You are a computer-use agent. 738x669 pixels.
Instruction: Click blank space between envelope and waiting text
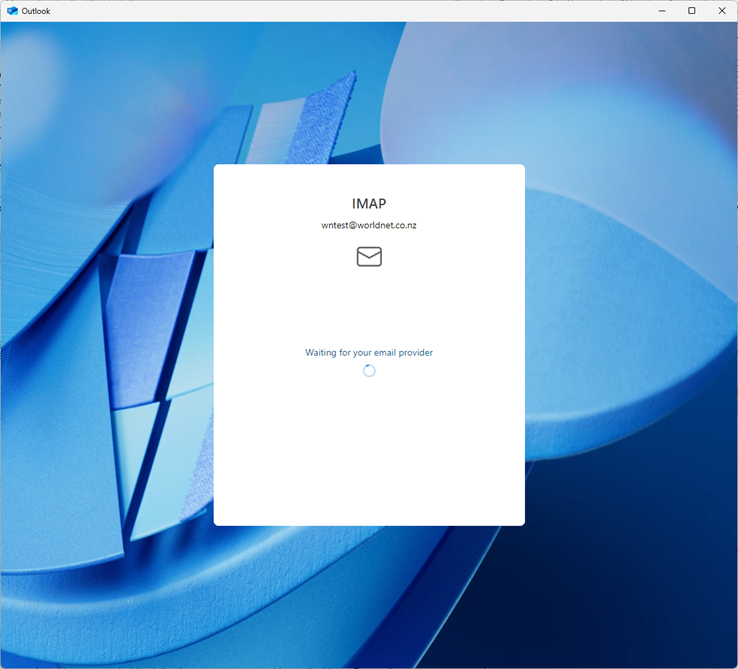click(369, 305)
